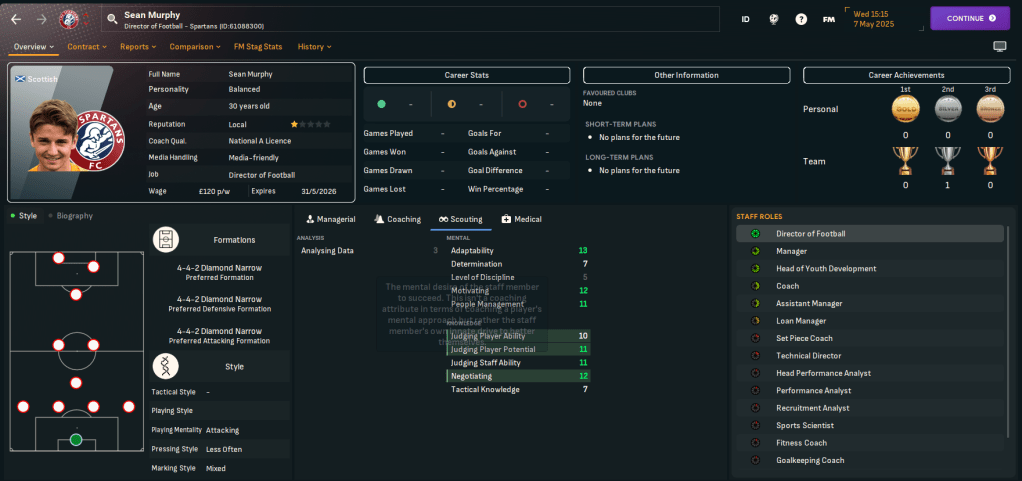1022x481 pixels.
Task: Click the FM menu icon
Action: pos(828,19)
